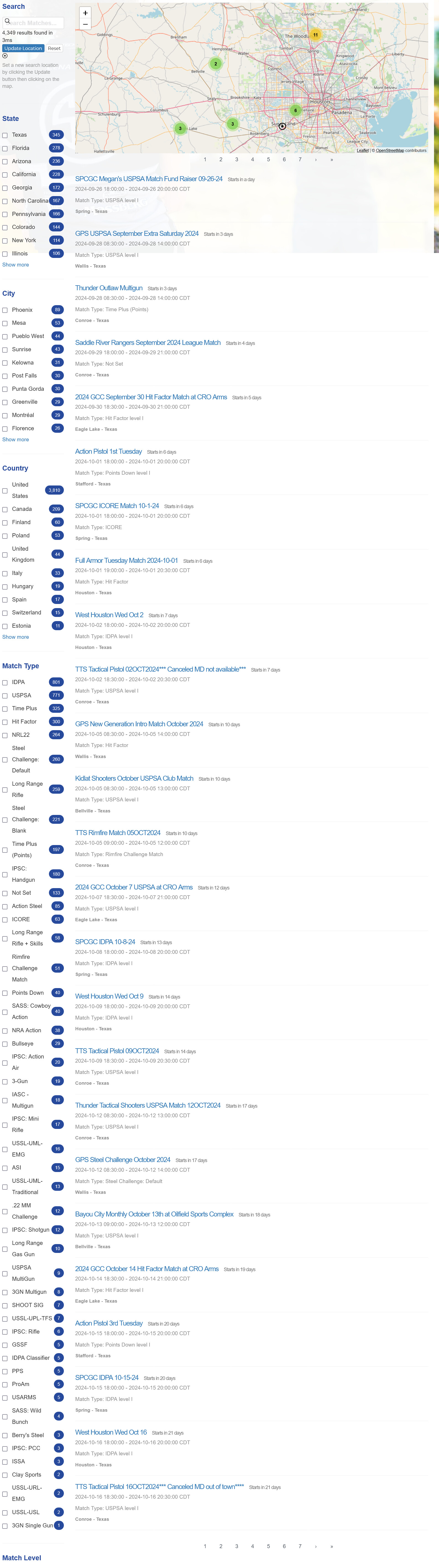
Task: Open Thunder Outlaw Multigun match link
Action: click(109, 288)
